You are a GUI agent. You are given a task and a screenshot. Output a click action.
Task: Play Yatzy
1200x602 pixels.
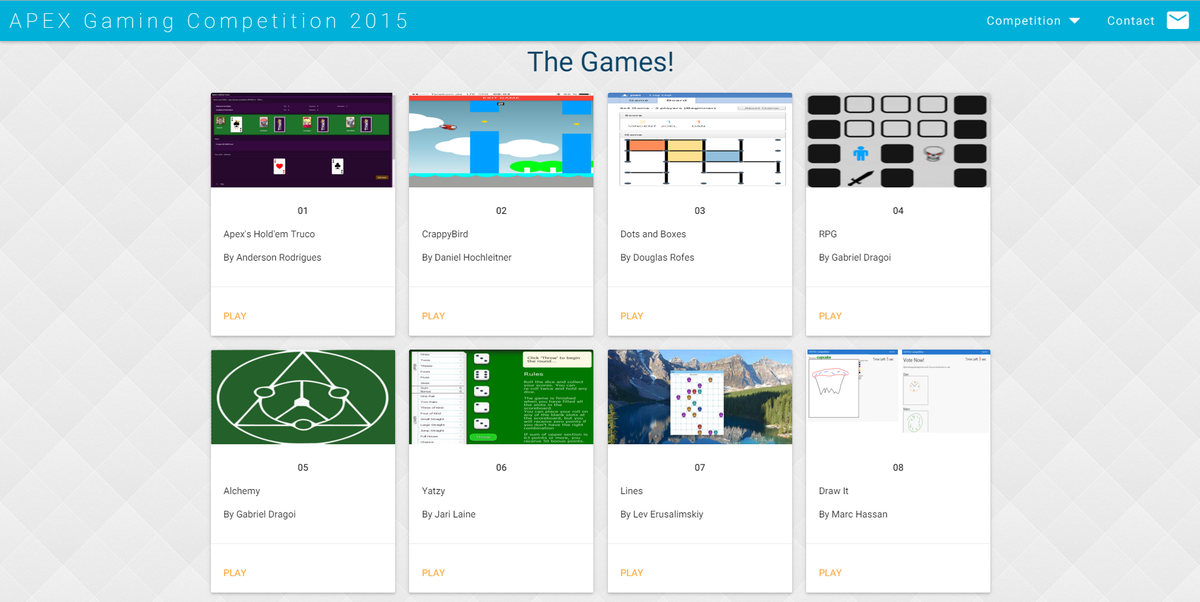[x=433, y=572]
